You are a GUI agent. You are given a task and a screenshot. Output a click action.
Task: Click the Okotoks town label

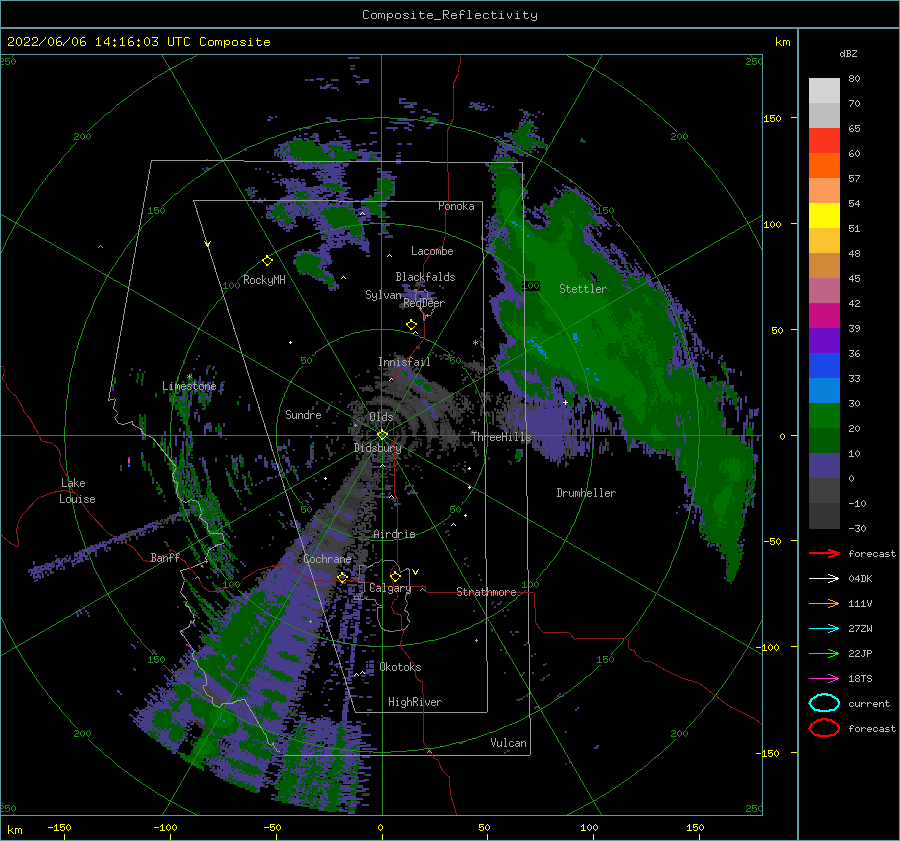pos(400,667)
